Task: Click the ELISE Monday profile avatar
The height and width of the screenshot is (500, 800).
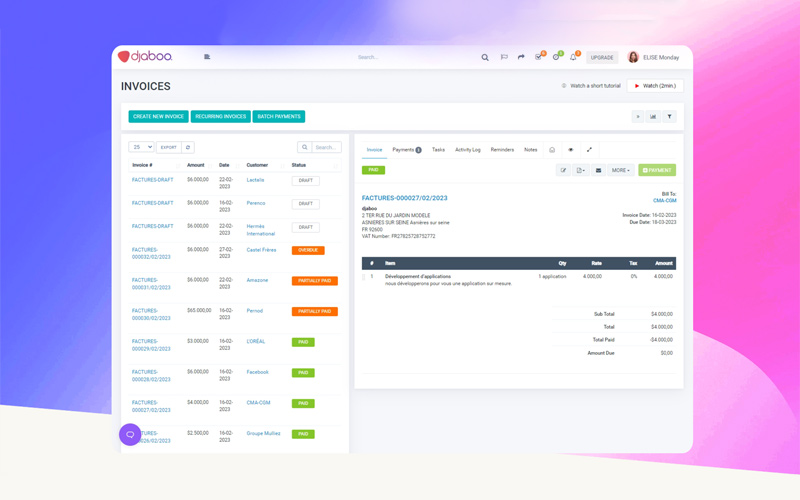Action: [x=633, y=57]
